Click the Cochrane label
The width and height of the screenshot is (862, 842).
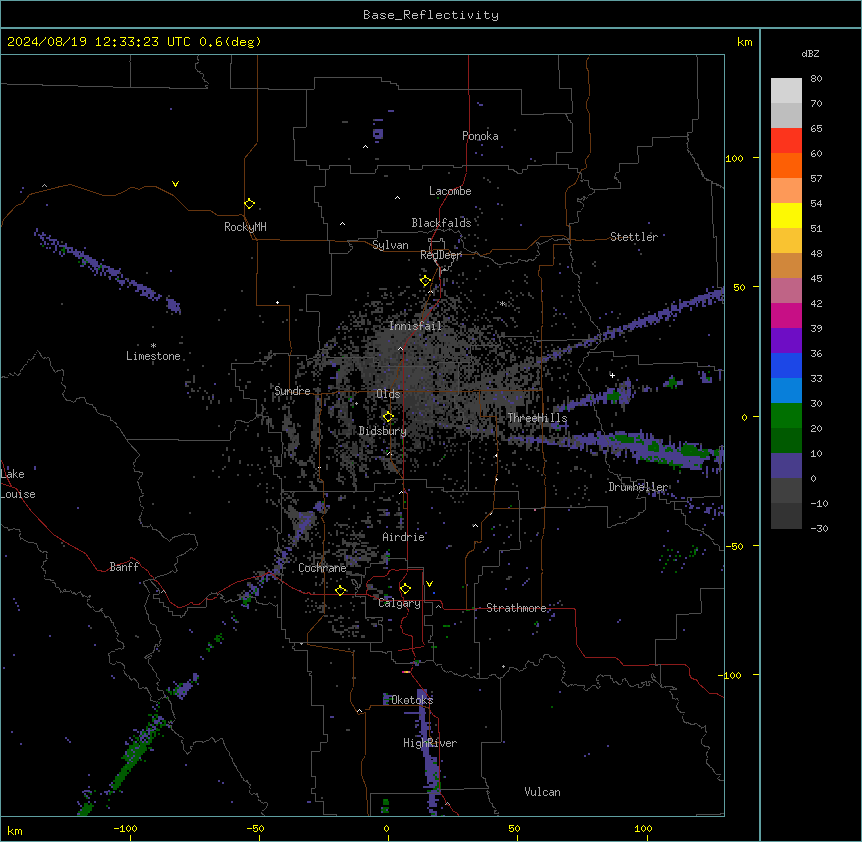[322, 568]
